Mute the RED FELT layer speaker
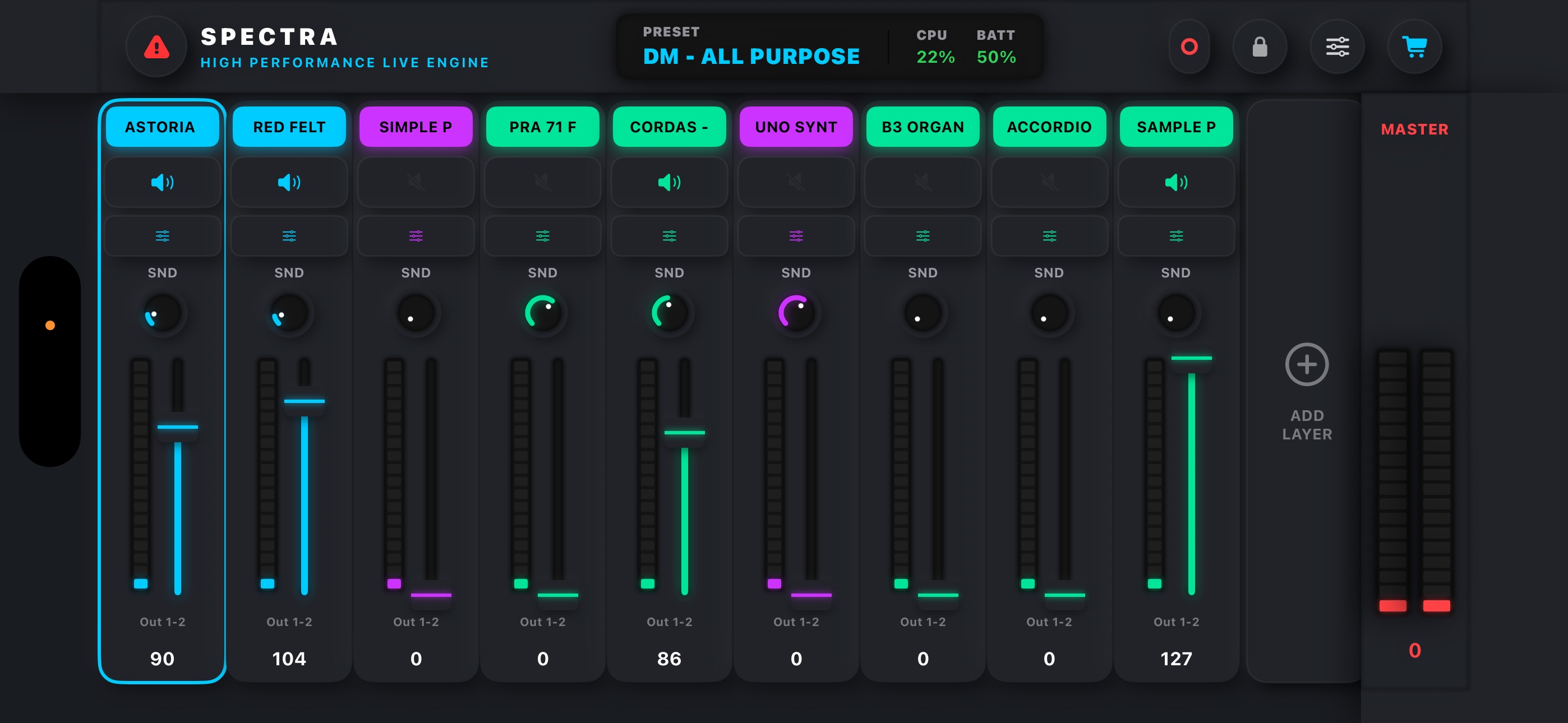 click(x=289, y=182)
